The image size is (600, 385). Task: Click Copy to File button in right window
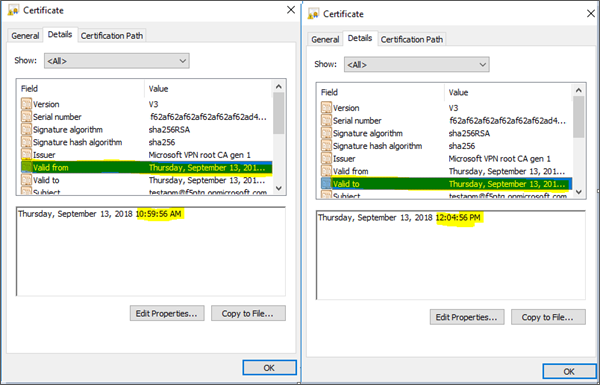pos(548,317)
